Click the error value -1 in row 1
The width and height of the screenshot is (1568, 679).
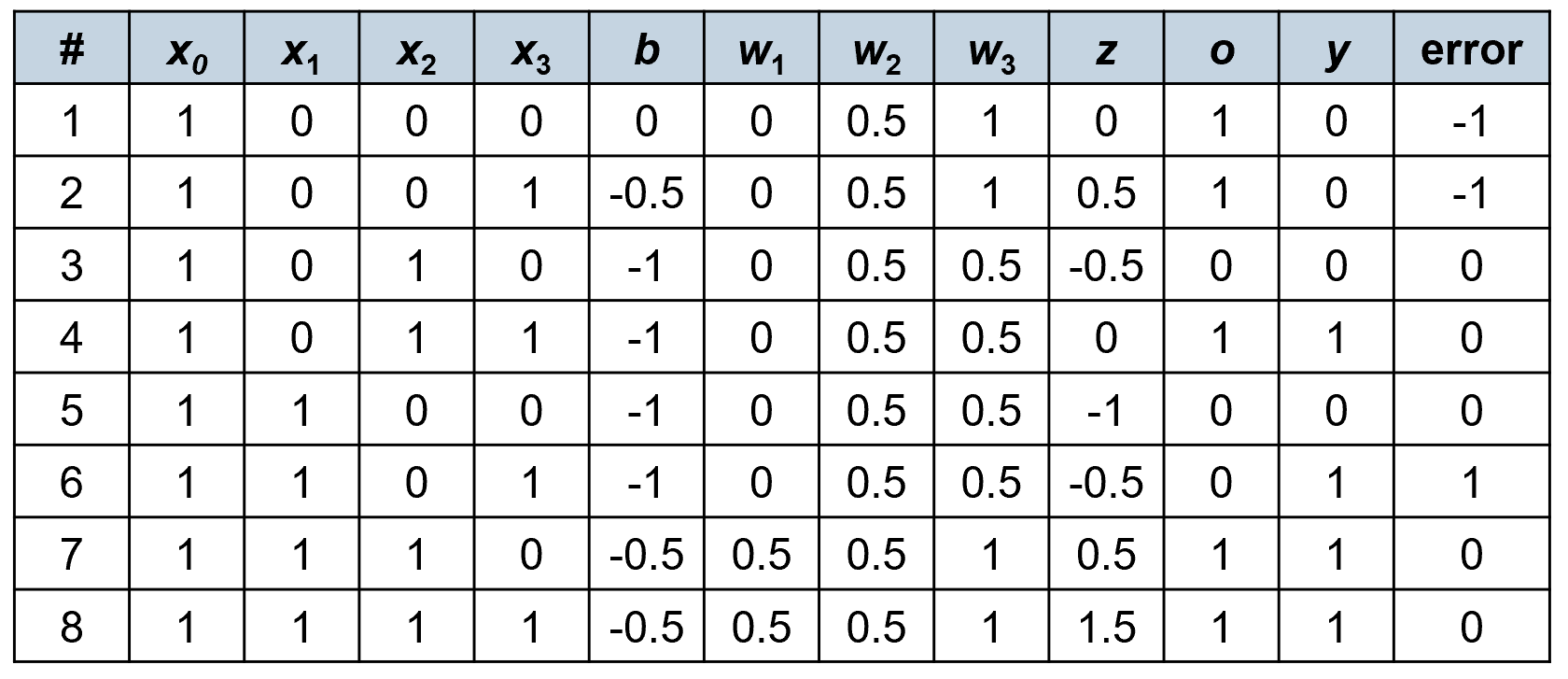point(1471,121)
